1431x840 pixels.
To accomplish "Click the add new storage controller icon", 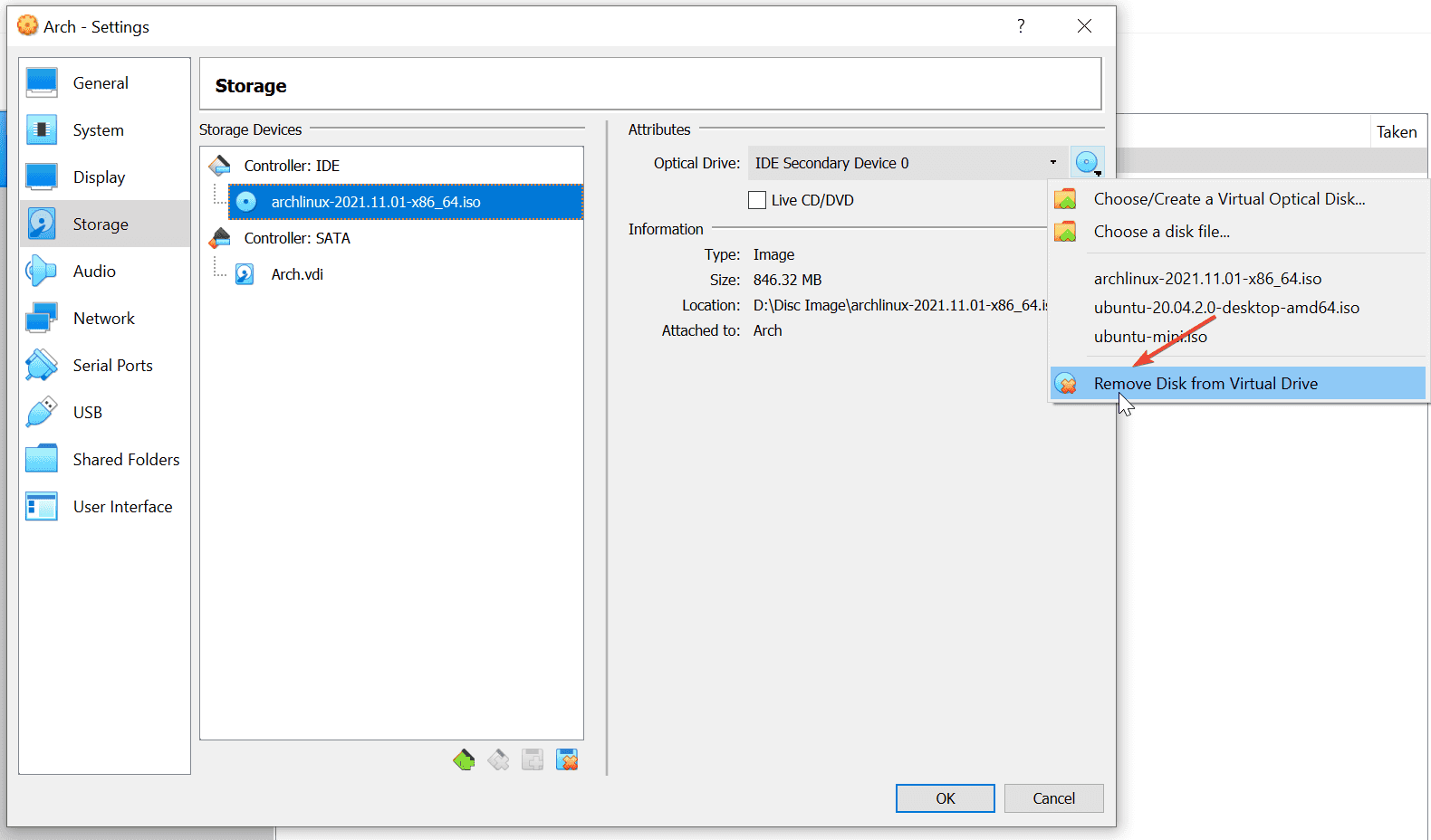I will 464,759.
